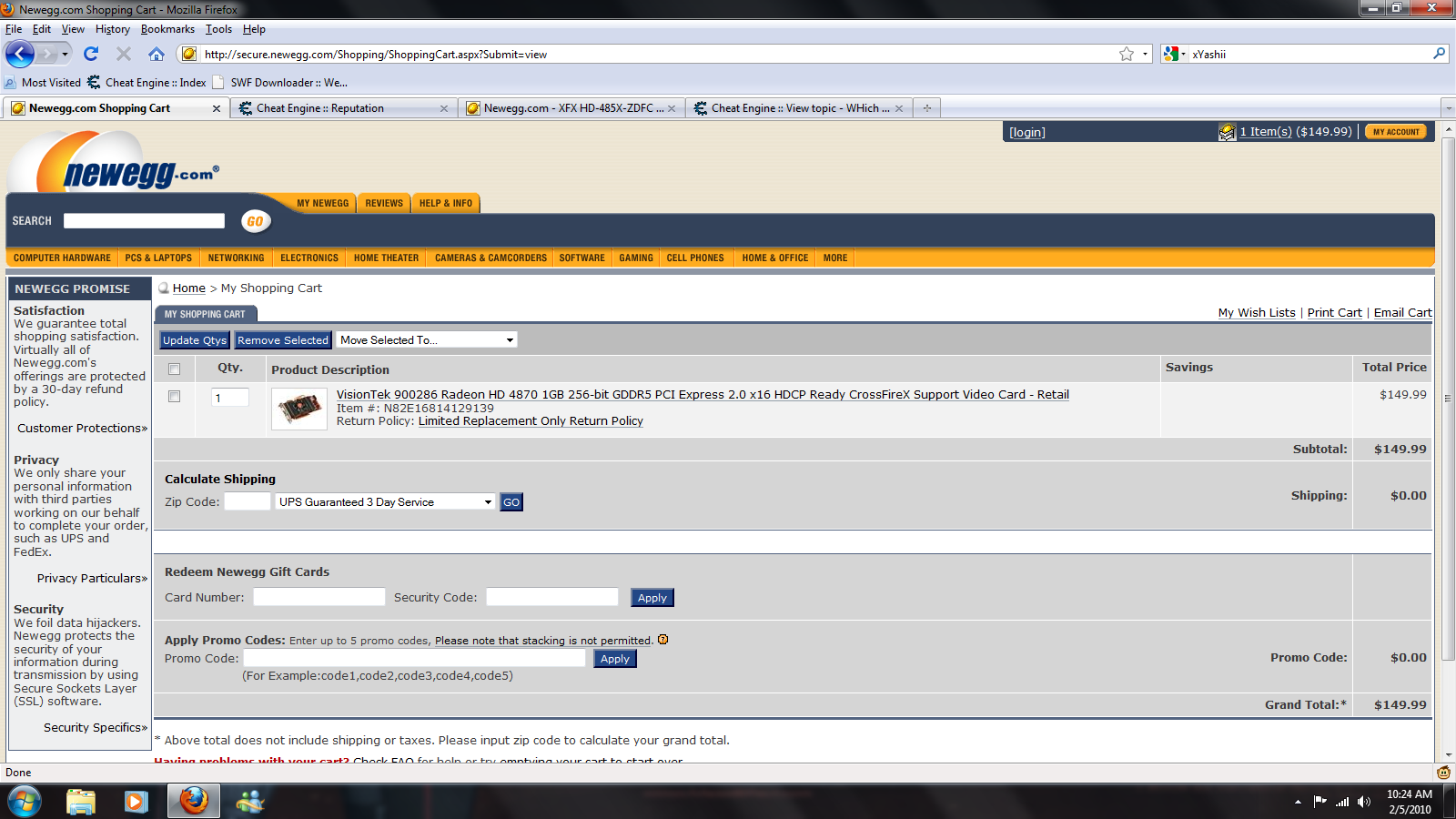Open a new browser tab
Image resolution: width=1456 pixels, height=819 pixels.
tap(927, 108)
